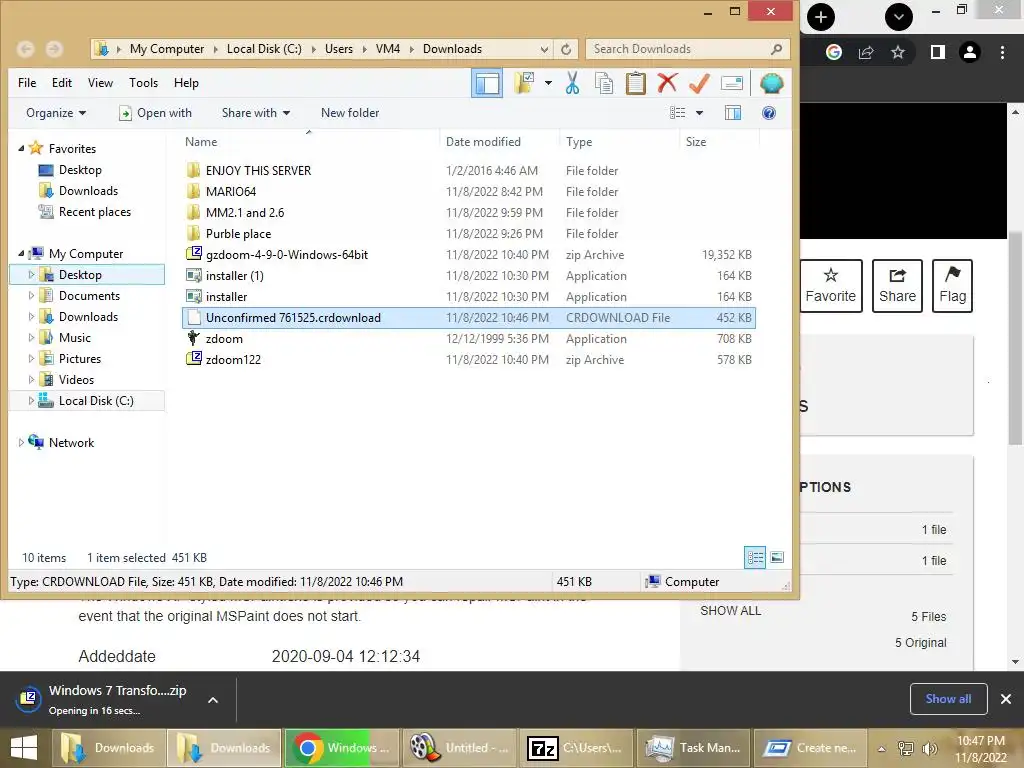Open the Share with dropdown
The image size is (1024, 768).
coord(256,113)
